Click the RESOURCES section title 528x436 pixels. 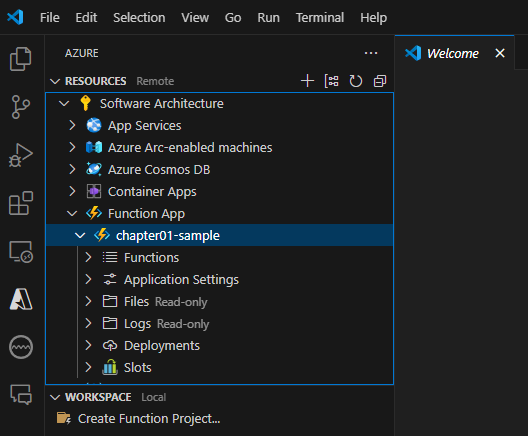(96, 81)
